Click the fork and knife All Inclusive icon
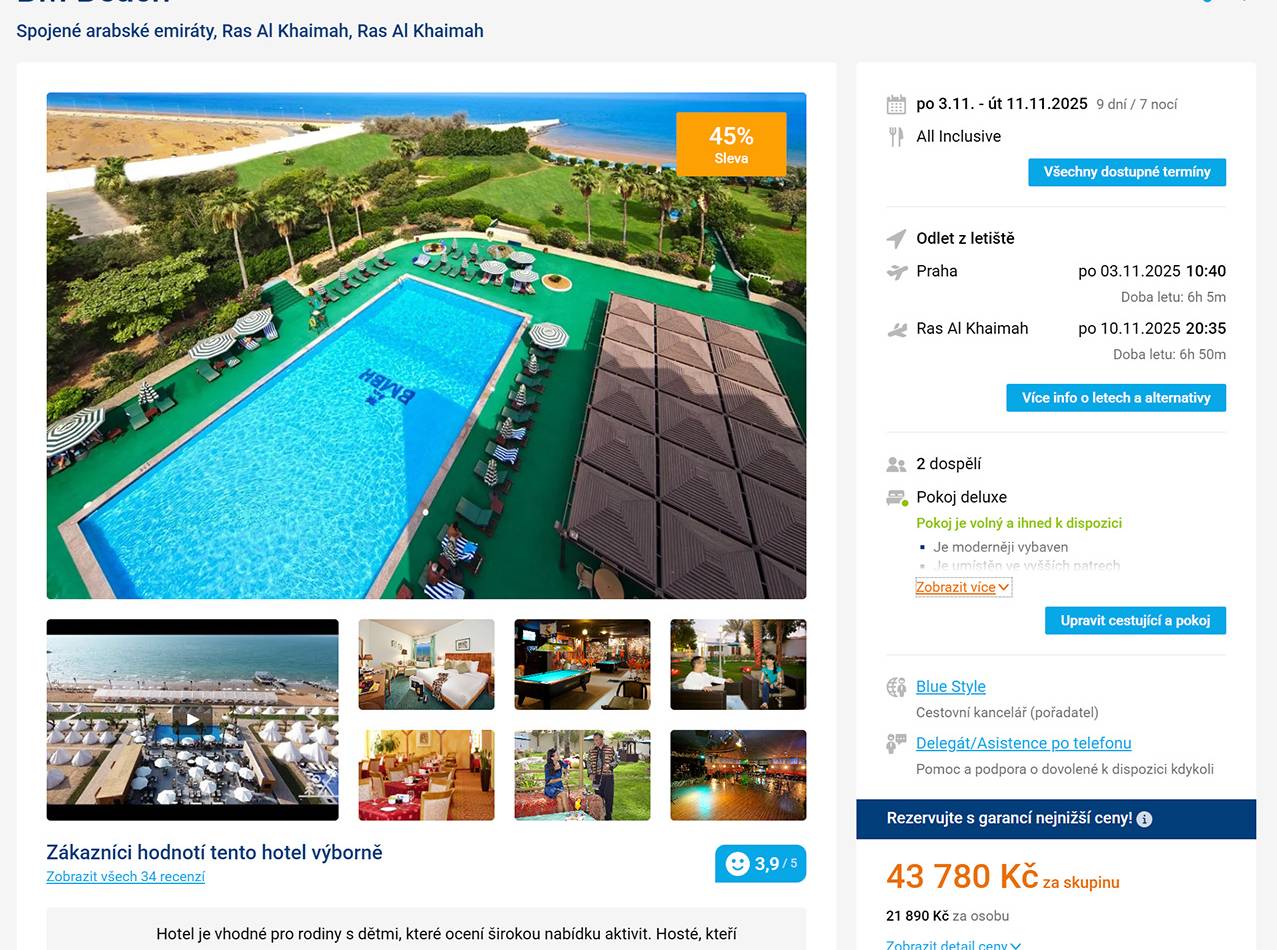The width and height of the screenshot is (1277, 950). [x=896, y=137]
